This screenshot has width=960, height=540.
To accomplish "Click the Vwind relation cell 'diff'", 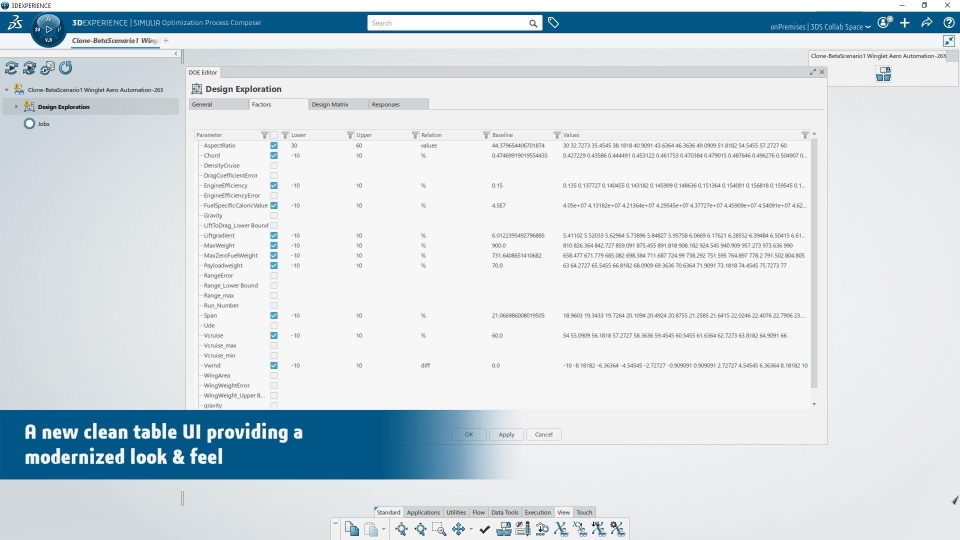I will (x=426, y=366).
